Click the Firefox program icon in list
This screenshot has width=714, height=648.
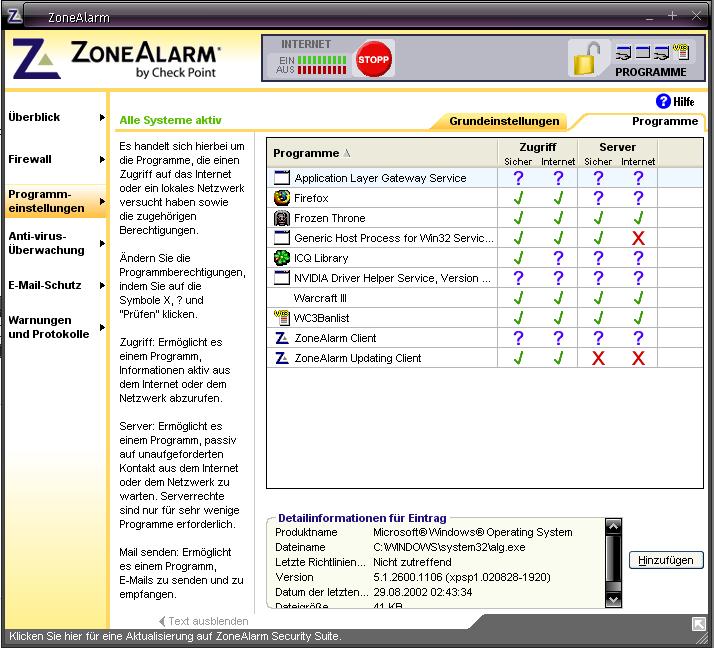point(282,198)
